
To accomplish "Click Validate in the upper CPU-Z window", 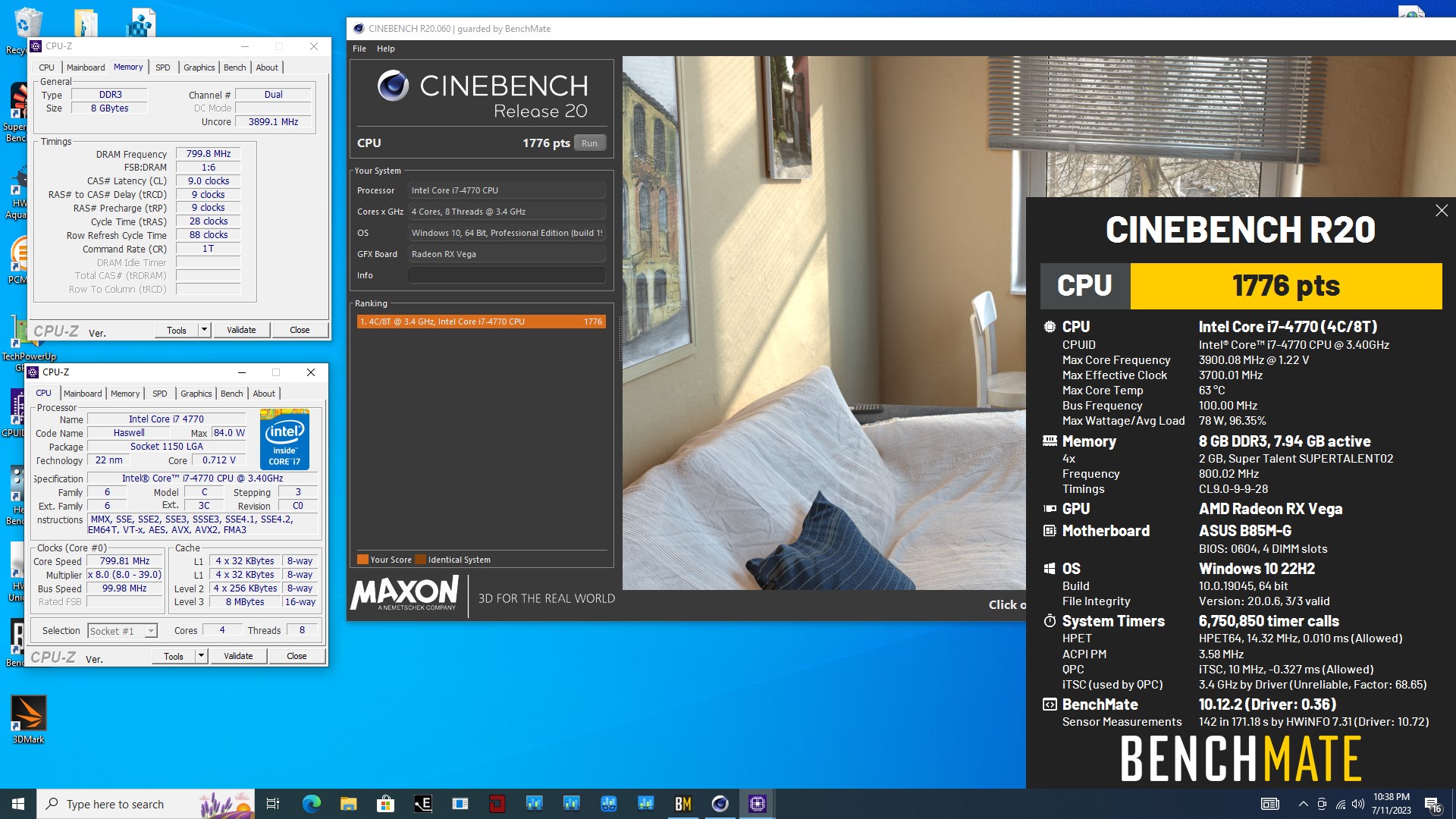I will 241,330.
